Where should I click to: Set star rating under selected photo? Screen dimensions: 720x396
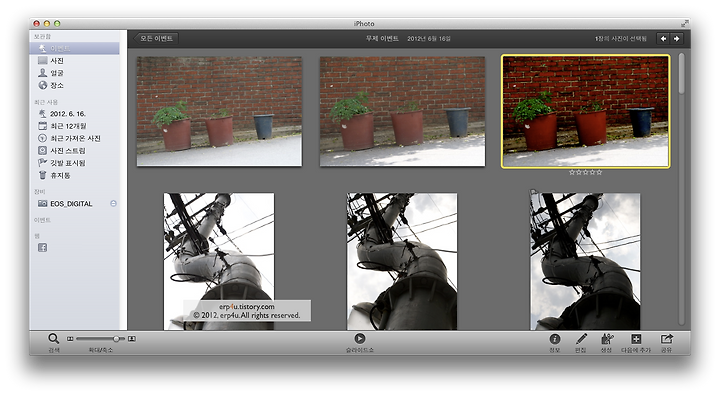tap(585, 173)
